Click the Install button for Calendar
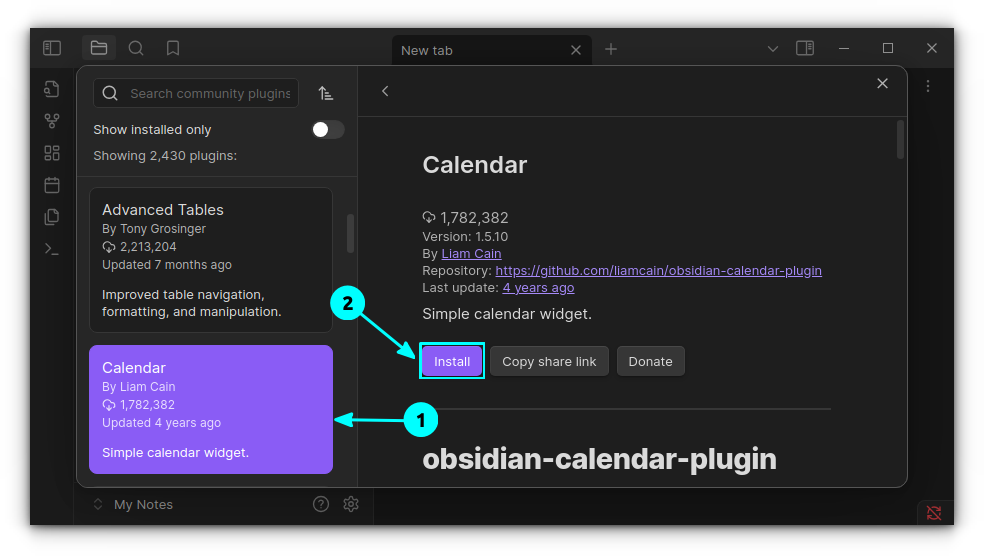Image resolution: width=984 pixels, height=557 pixels. (x=452, y=361)
